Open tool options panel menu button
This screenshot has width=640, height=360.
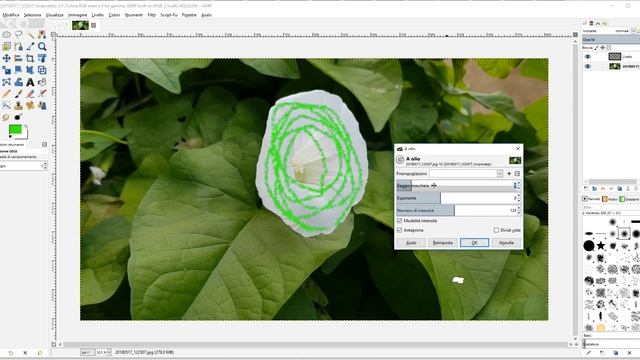tap(44, 144)
